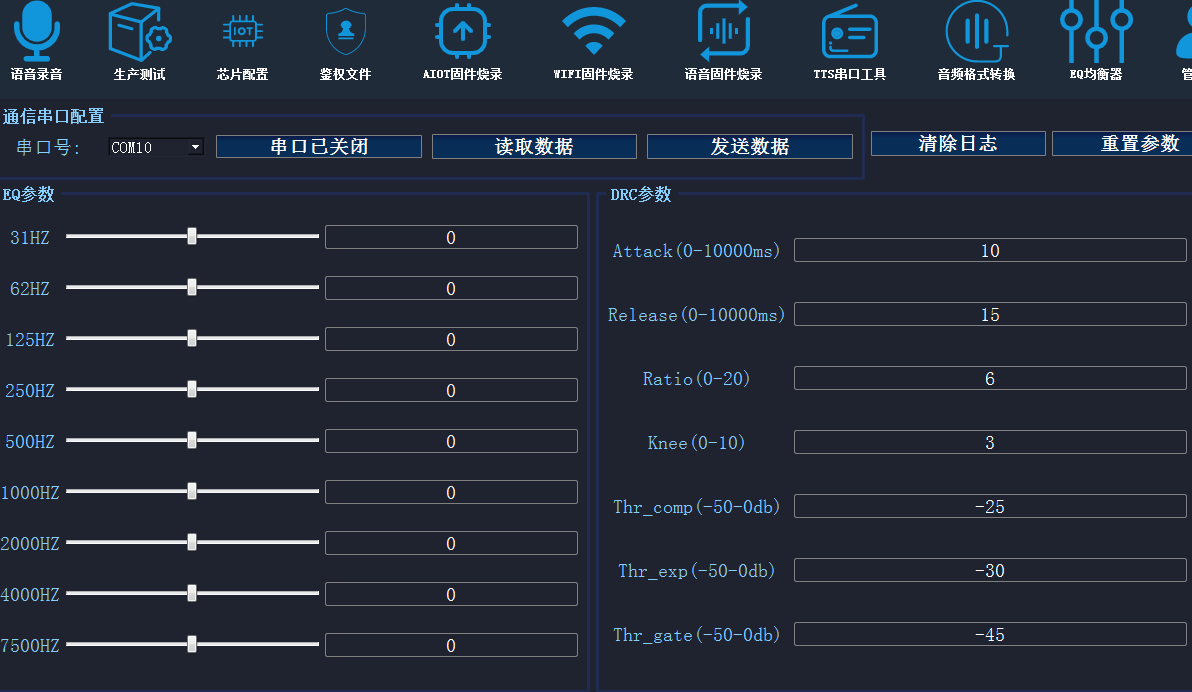Toggle the 串口已关闭 port button
This screenshot has height=692, width=1192.
pos(319,147)
